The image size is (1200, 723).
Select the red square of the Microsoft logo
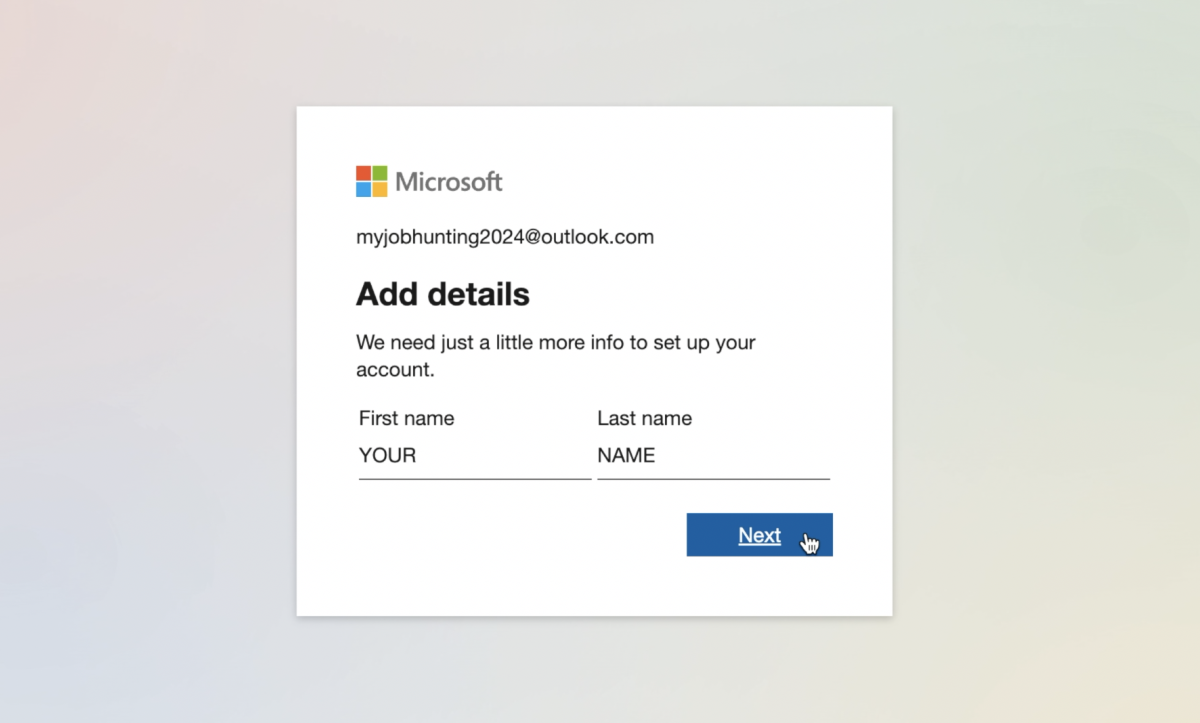pos(362,171)
